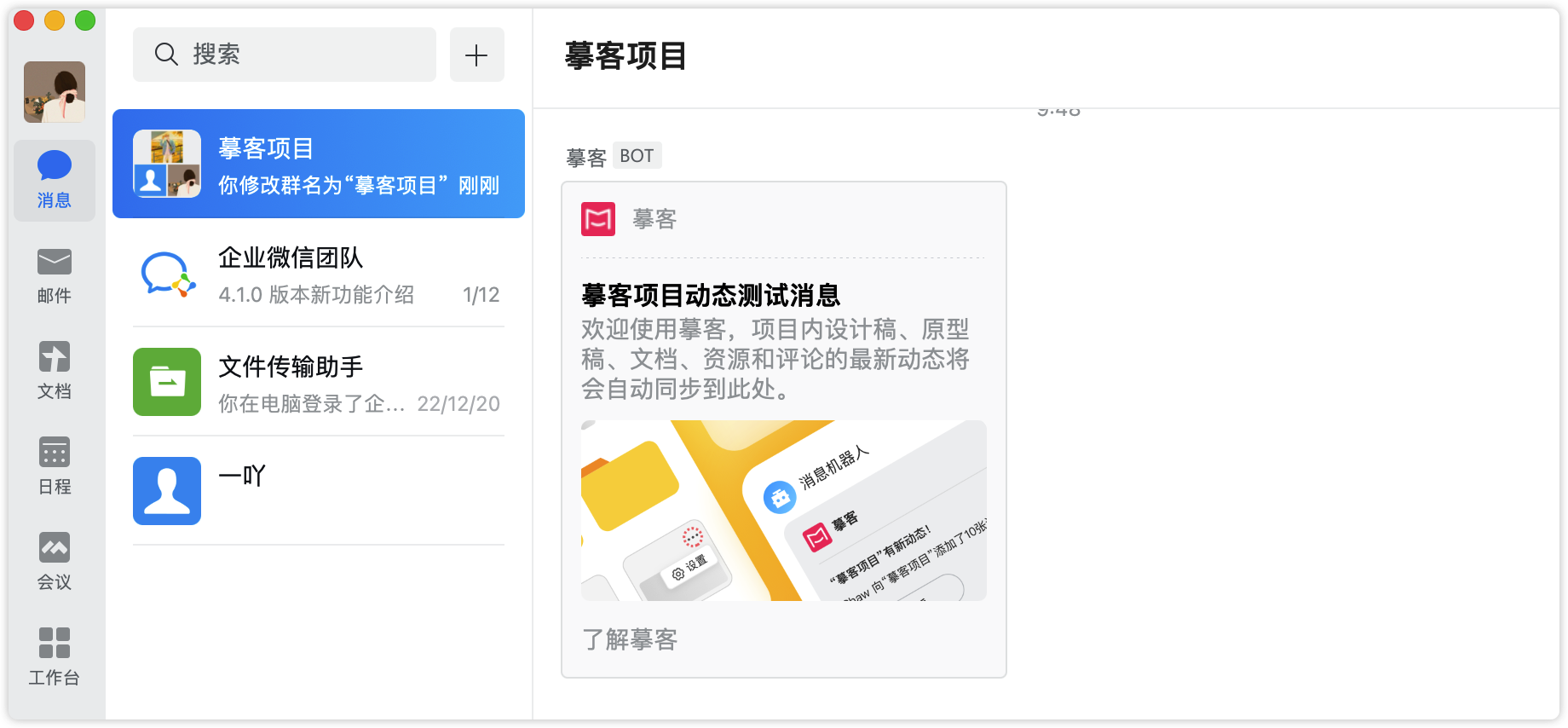Click the 摹客项目 chat header title
This screenshot has width=1568, height=728.
click(625, 56)
